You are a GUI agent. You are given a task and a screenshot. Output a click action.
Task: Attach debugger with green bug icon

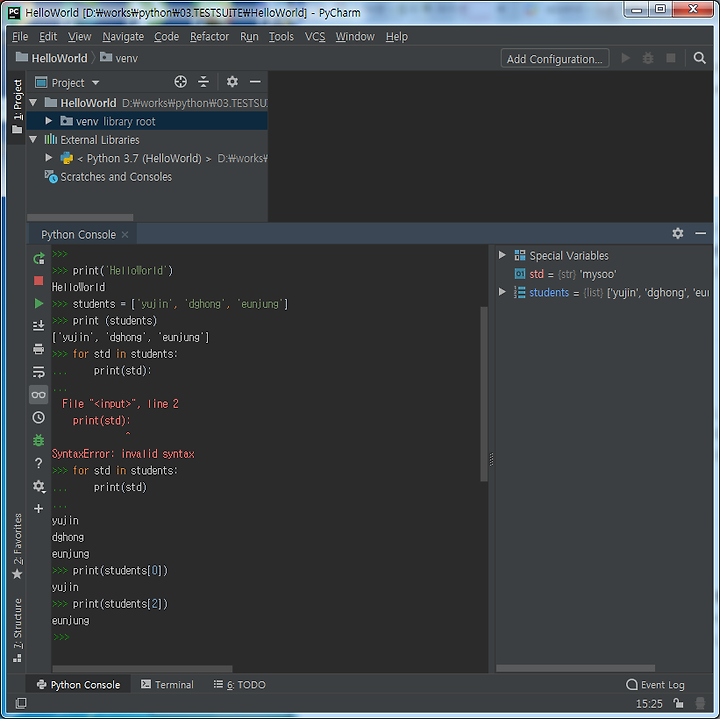click(39, 440)
